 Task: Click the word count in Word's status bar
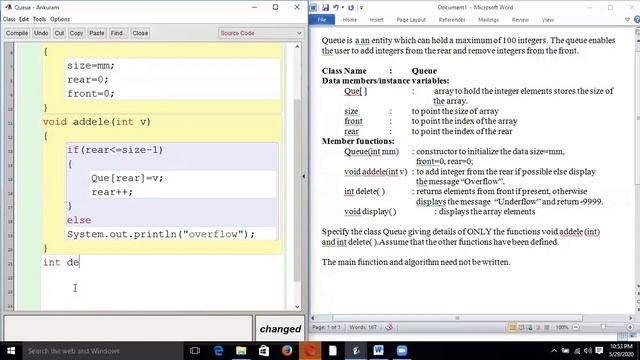coord(363,327)
